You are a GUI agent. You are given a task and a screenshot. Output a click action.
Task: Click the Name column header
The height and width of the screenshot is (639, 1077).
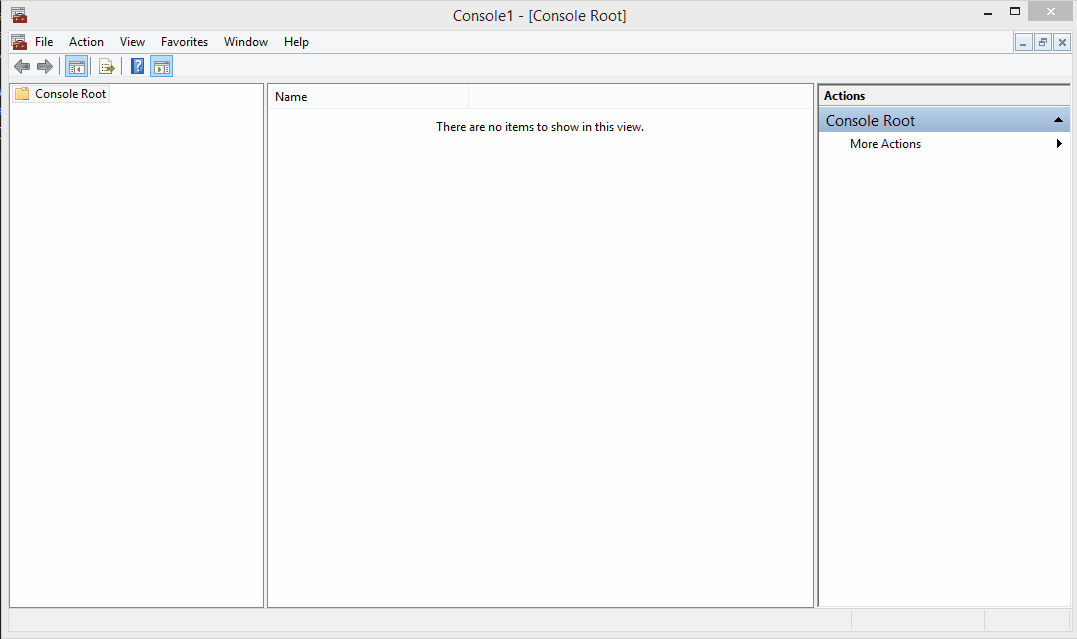(x=367, y=97)
